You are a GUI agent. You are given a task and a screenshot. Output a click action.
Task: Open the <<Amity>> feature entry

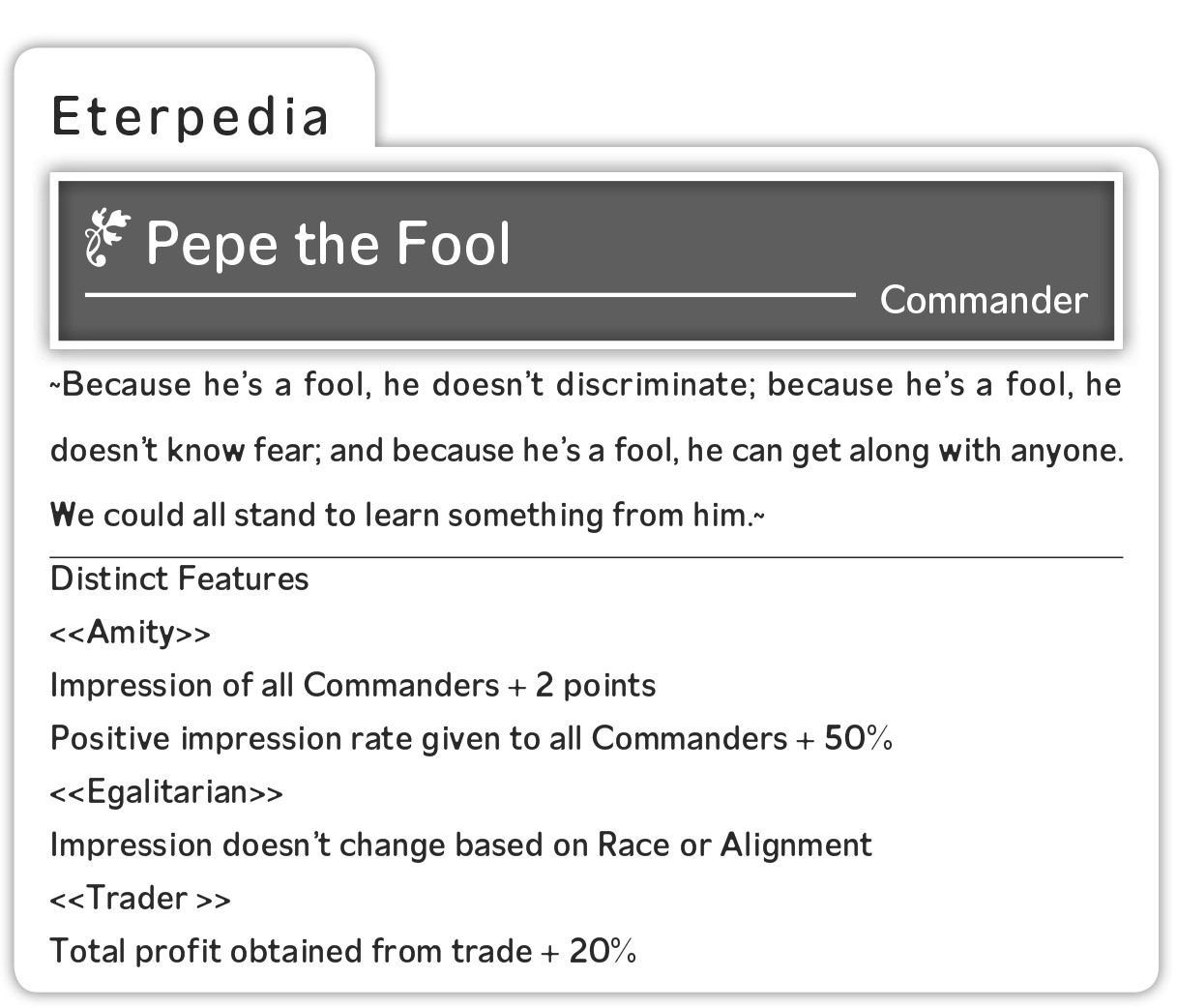[131, 633]
